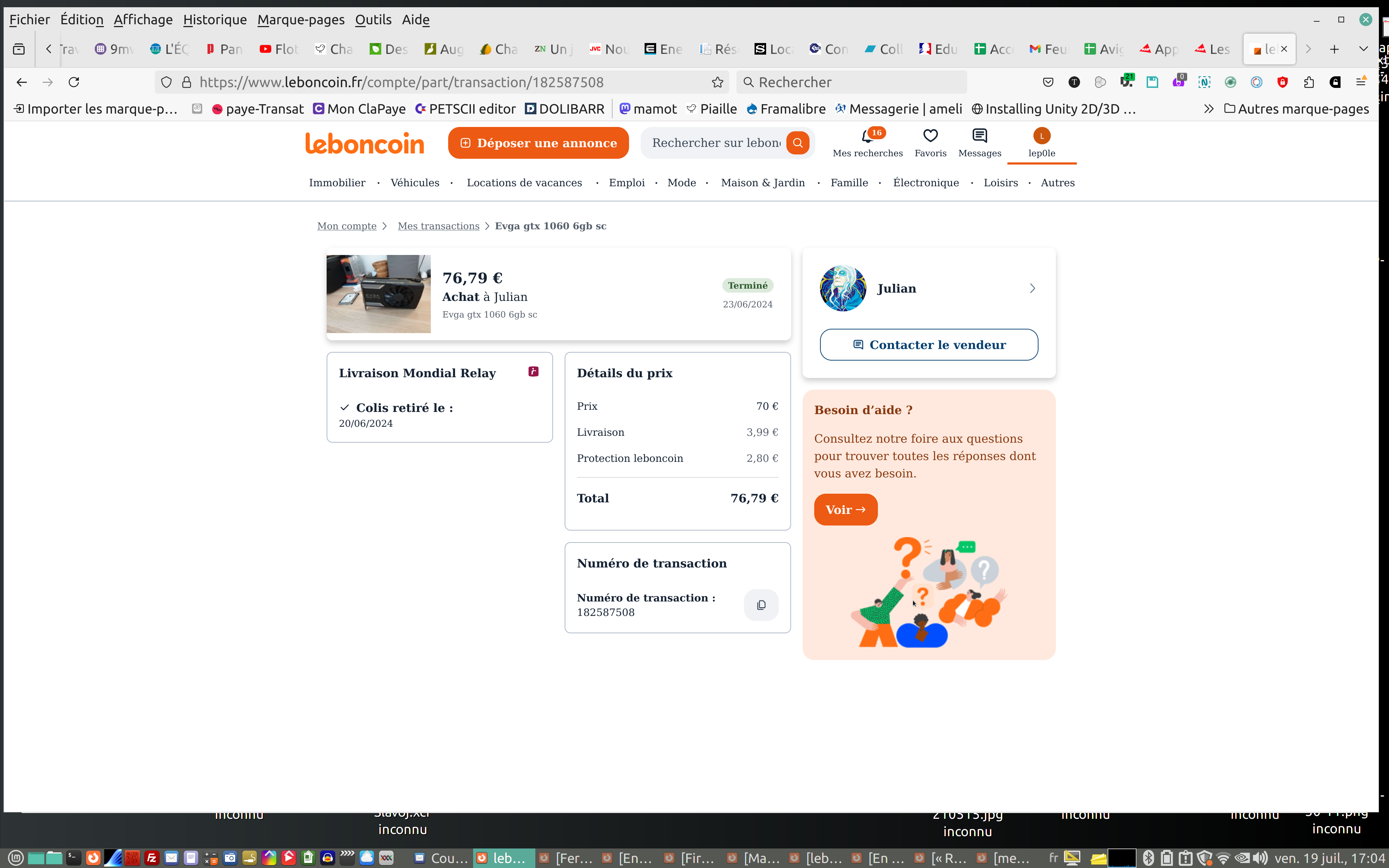
Task: Click Contacter le vendeur button
Action: click(929, 344)
